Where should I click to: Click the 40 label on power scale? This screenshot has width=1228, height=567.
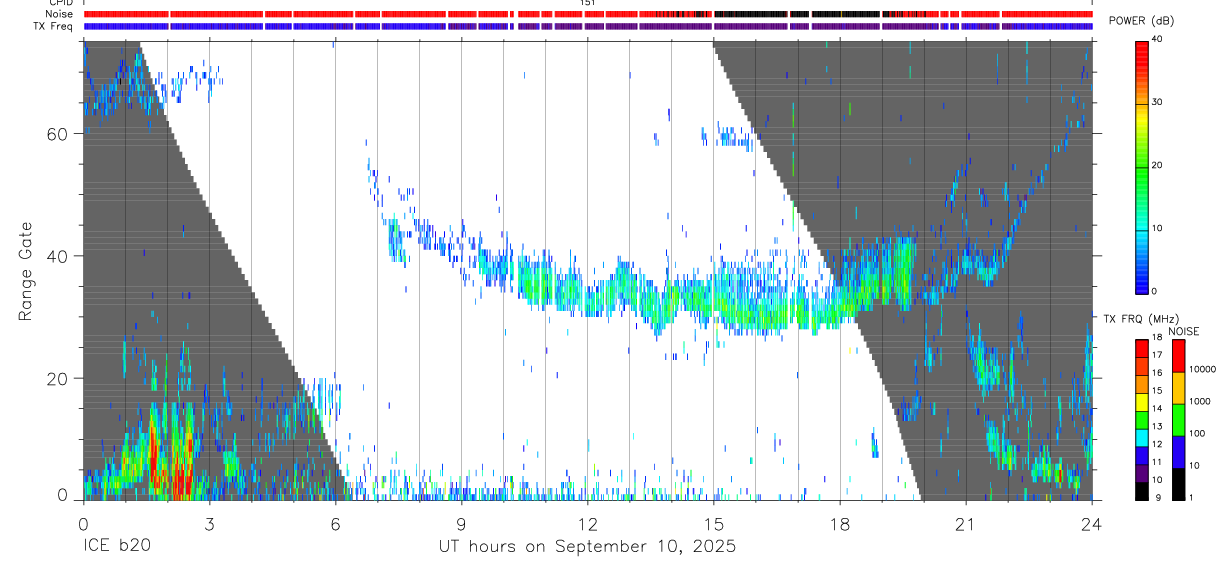1157,39
